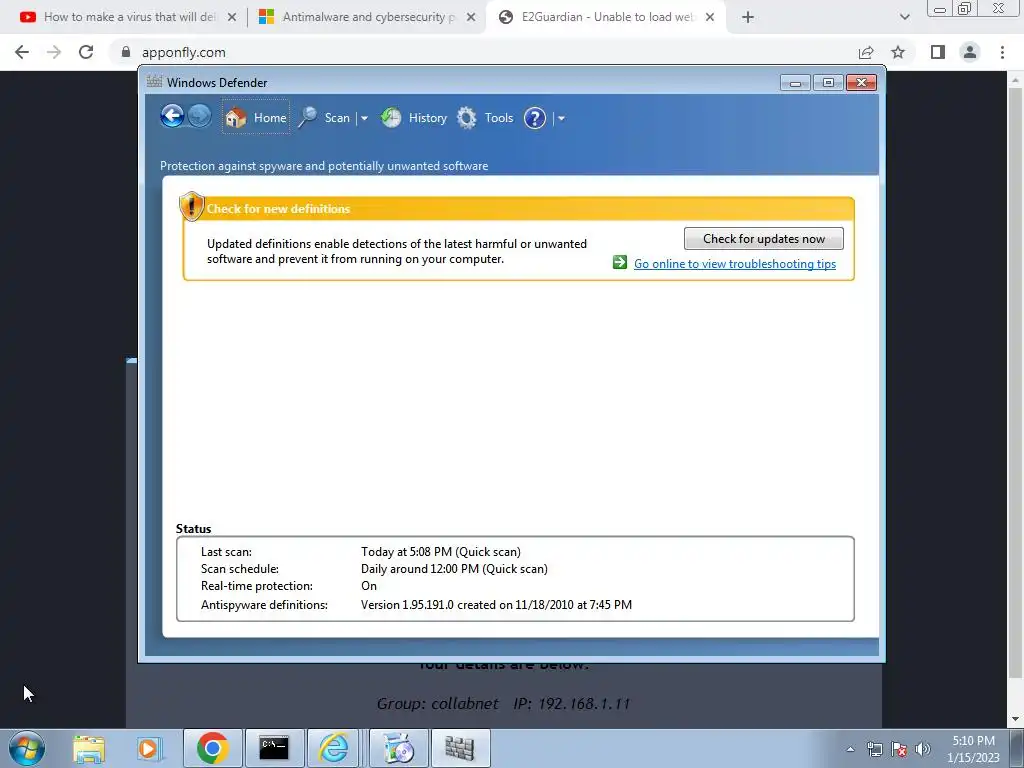Launch Windows Media Player from taskbar
This screenshot has width=1024, height=768.
(x=149, y=748)
